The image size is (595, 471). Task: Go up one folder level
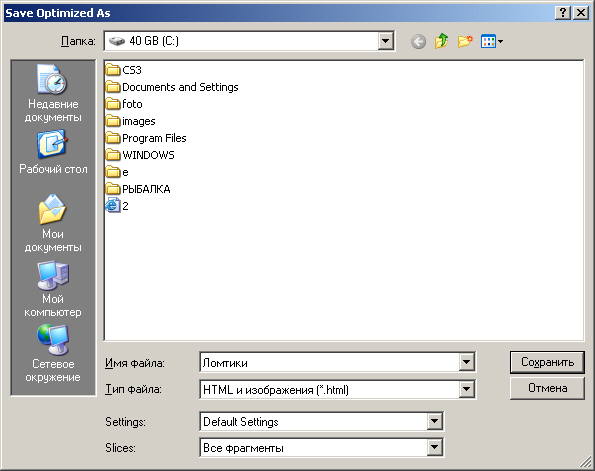[x=441, y=41]
